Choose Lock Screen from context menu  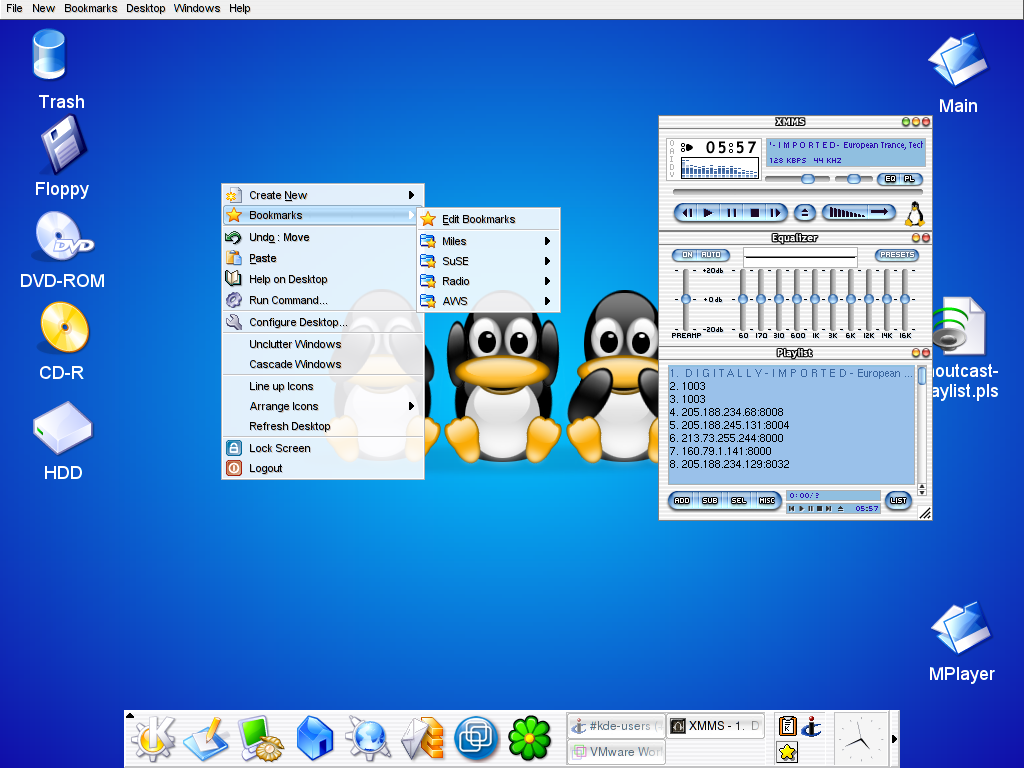click(x=323, y=448)
